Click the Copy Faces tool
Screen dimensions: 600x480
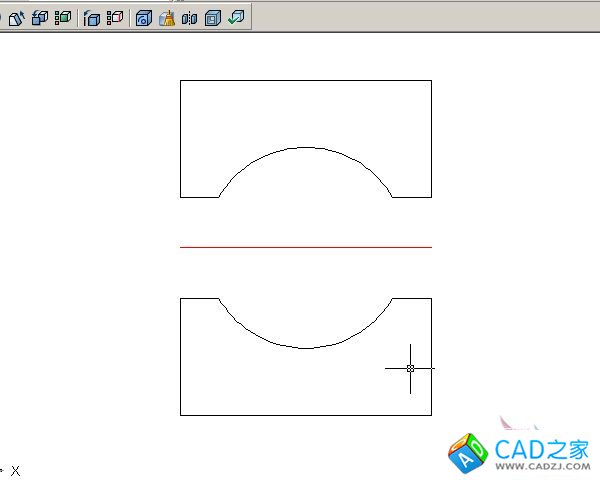click(x=40, y=17)
